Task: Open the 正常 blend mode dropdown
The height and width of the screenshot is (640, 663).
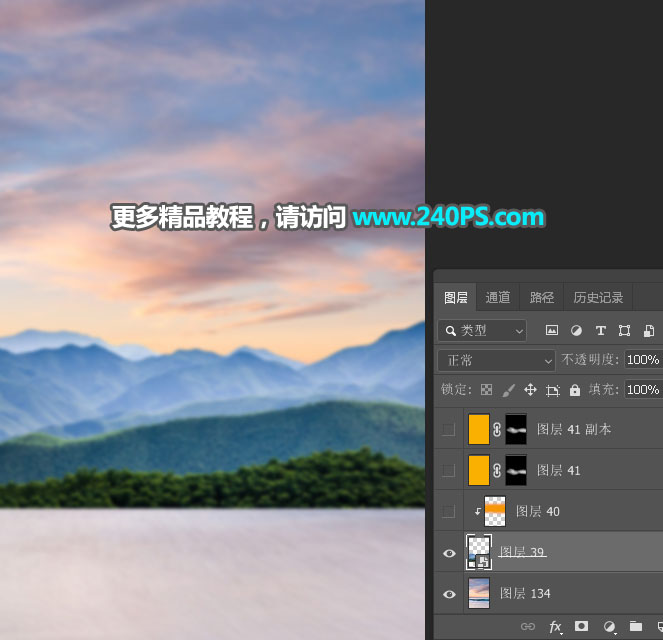Action: [496, 361]
